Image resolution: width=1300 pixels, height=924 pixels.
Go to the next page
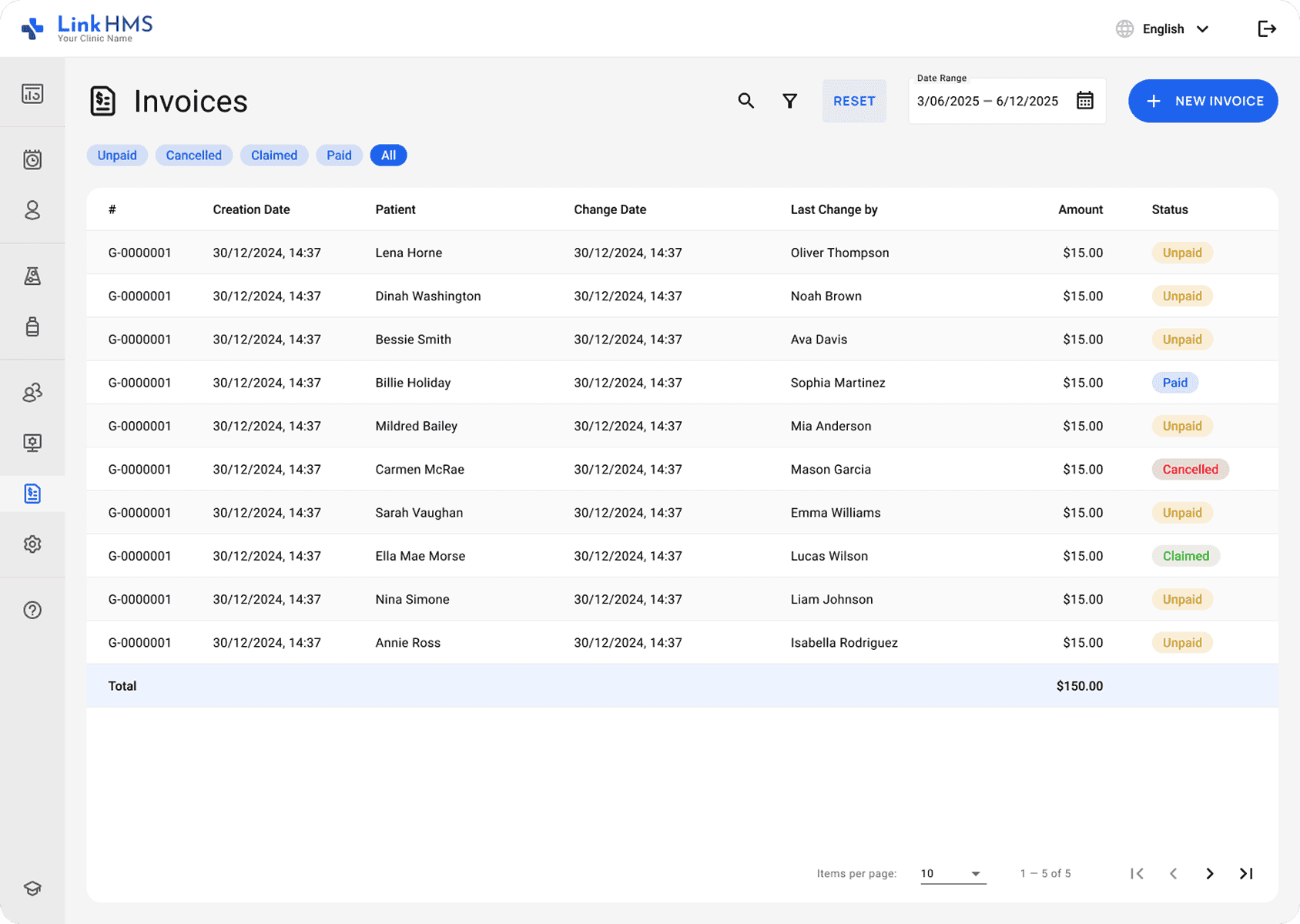pyautogui.click(x=1210, y=873)
